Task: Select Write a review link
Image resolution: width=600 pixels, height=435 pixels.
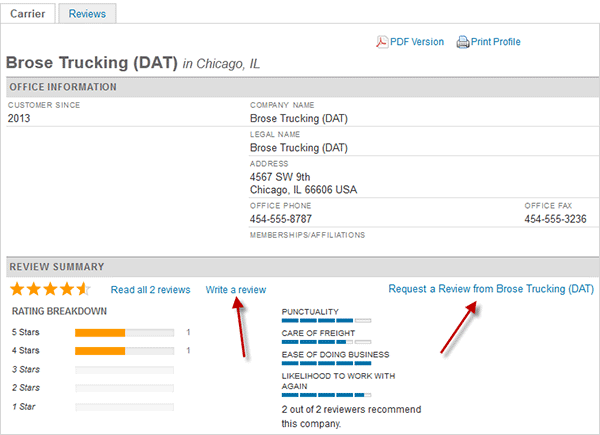Action: point(236,290)
